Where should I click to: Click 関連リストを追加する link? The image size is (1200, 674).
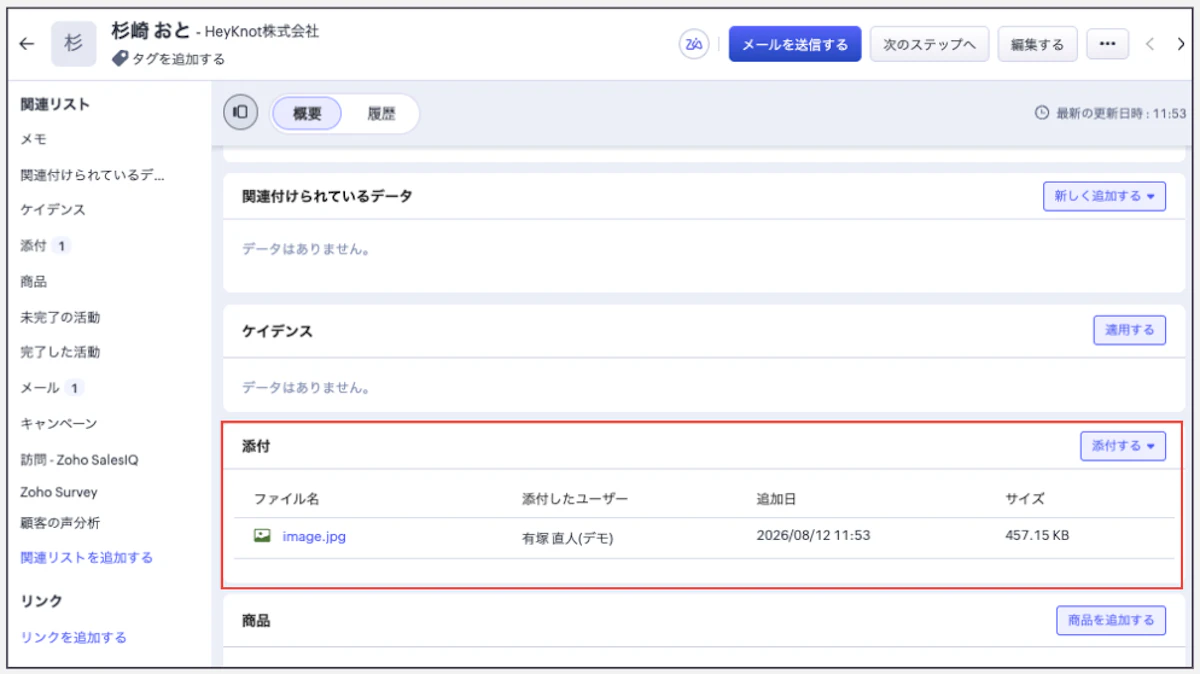[x=87, y=557]
